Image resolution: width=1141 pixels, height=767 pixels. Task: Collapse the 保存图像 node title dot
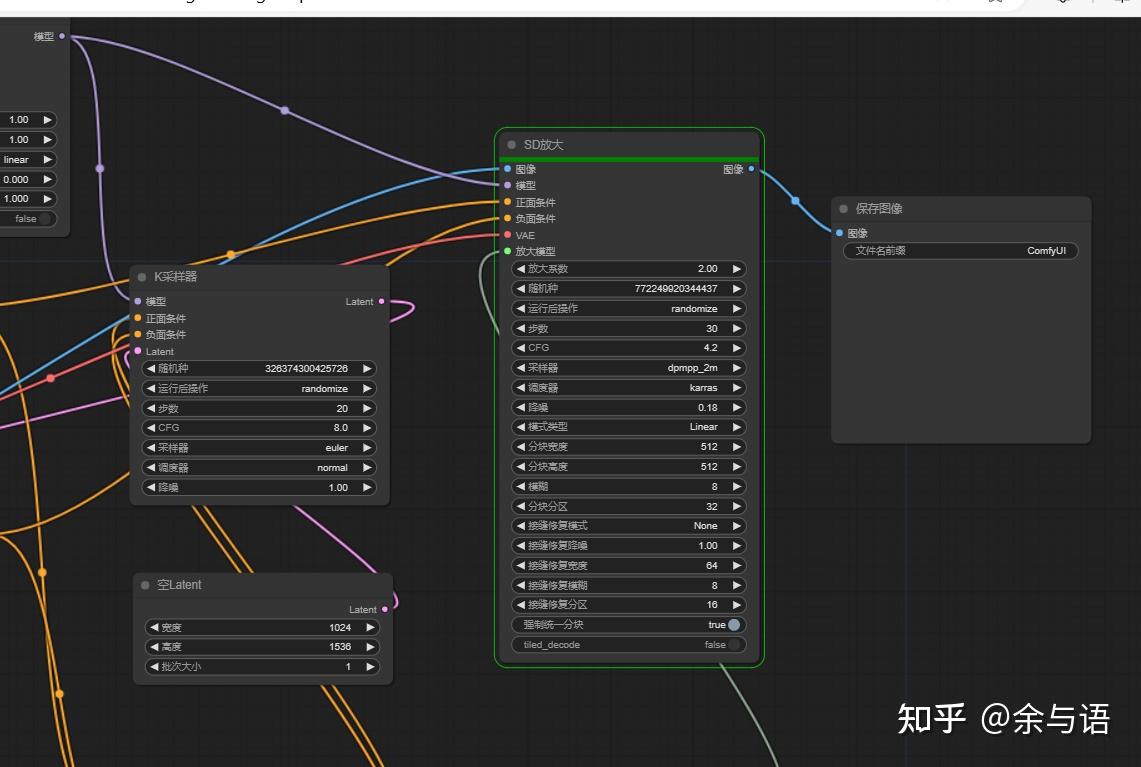click(x=845, y=208)
